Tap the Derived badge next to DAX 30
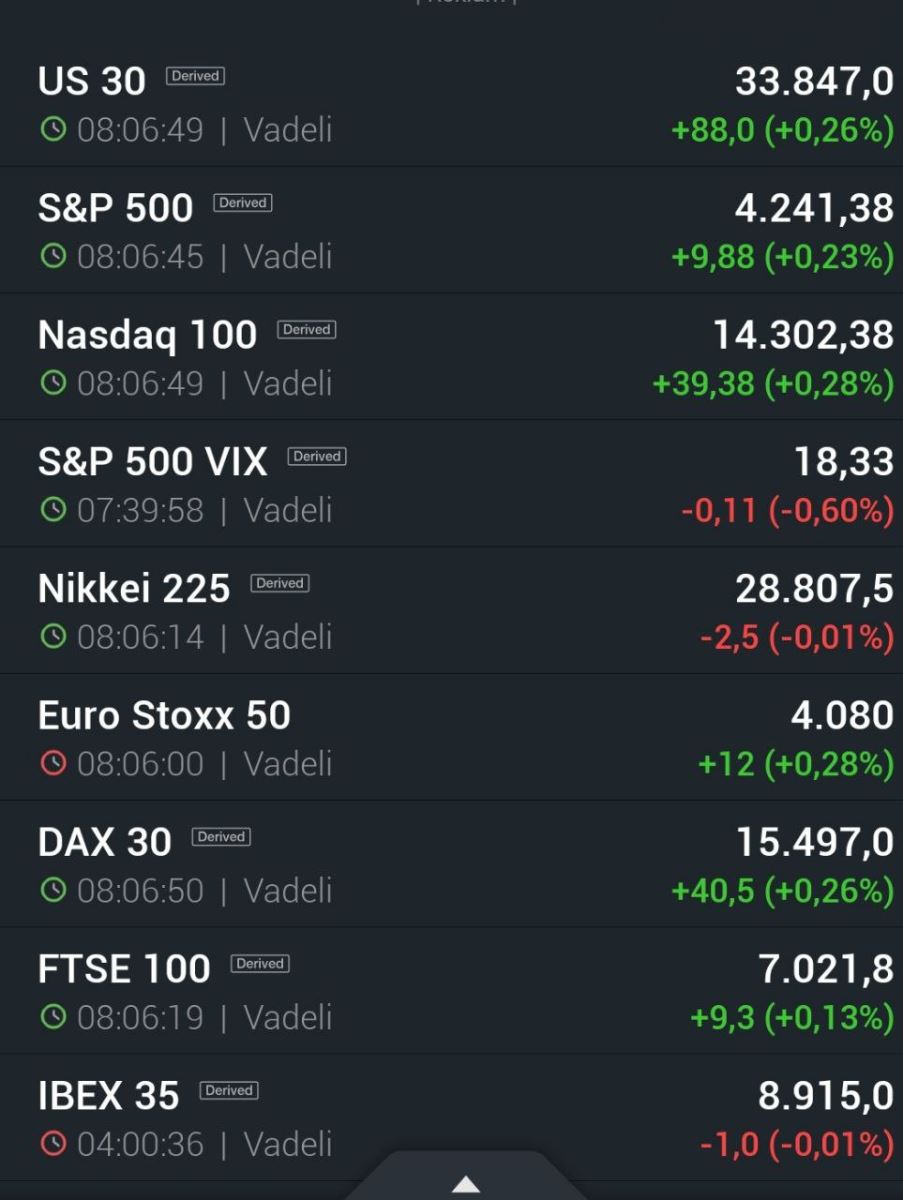This screenshot has height=1200, width=903. [x=221, y=837]
